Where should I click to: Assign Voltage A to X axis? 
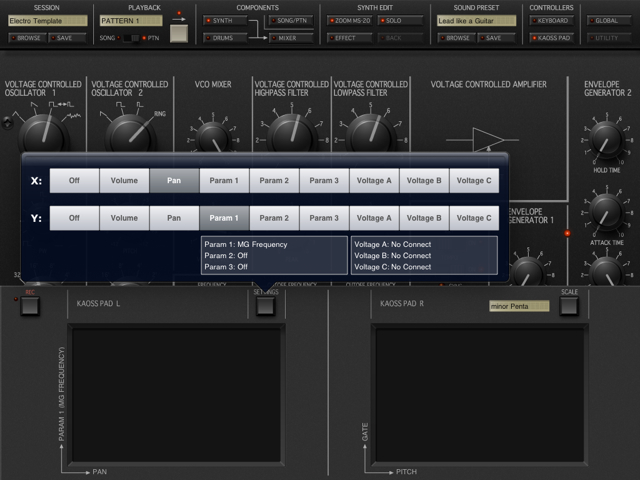pyautogui.click(x=374, y=180)
